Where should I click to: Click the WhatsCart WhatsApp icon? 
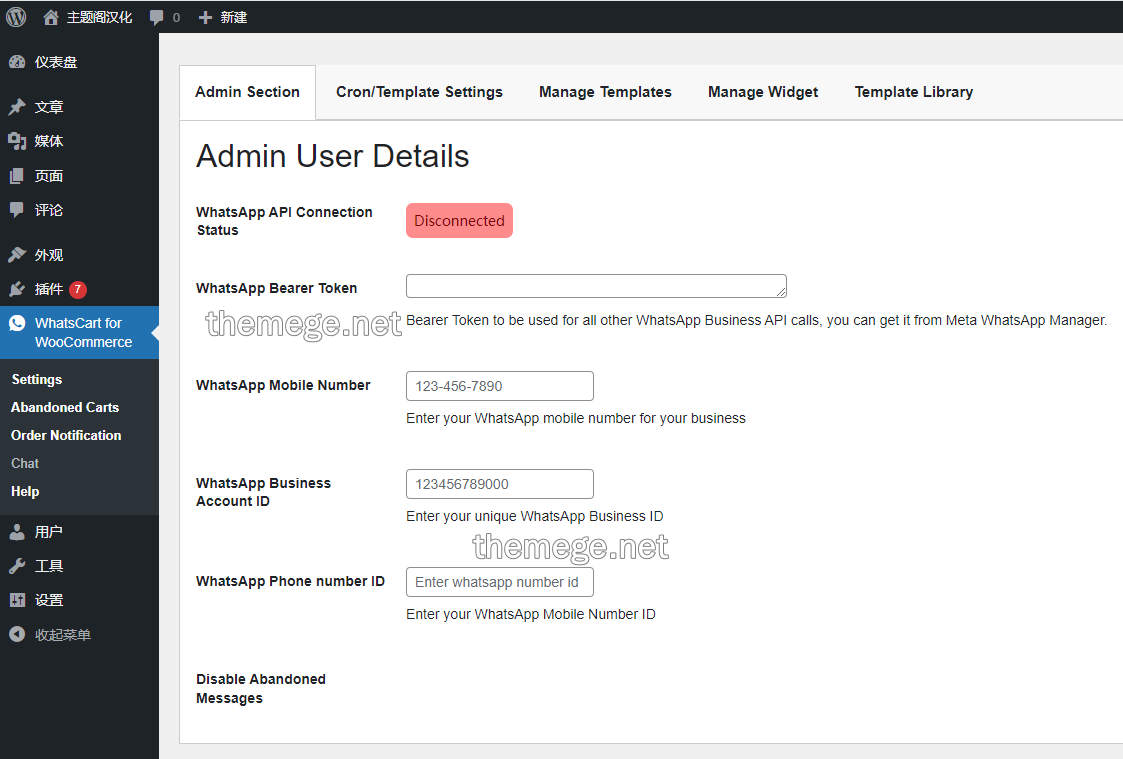tap(17, 323)
